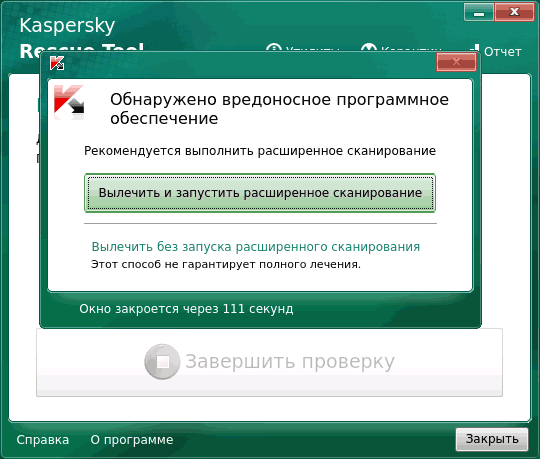
Task: Click the 'Закрыть' button
Action: (x=492, y=439)
